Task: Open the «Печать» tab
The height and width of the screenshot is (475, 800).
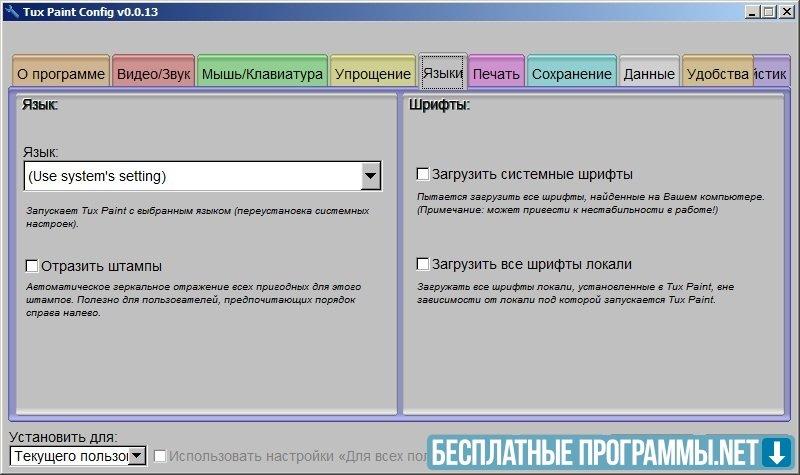Action: click(496, 74)
